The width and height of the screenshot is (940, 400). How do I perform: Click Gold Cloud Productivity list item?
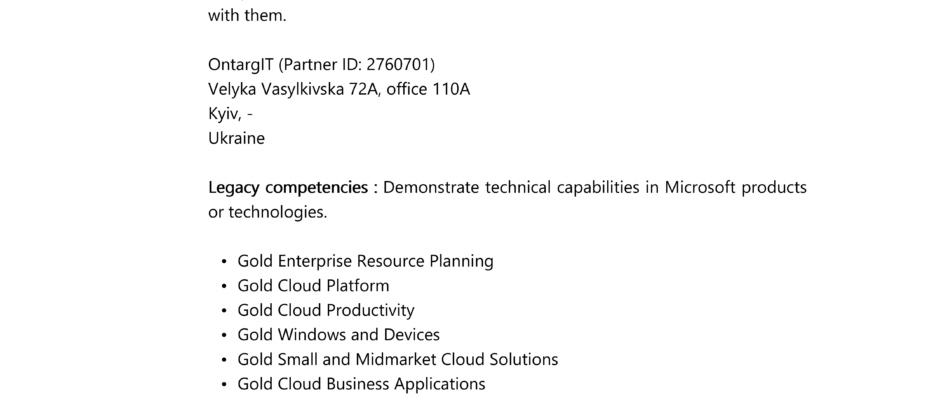pos(326,311)
